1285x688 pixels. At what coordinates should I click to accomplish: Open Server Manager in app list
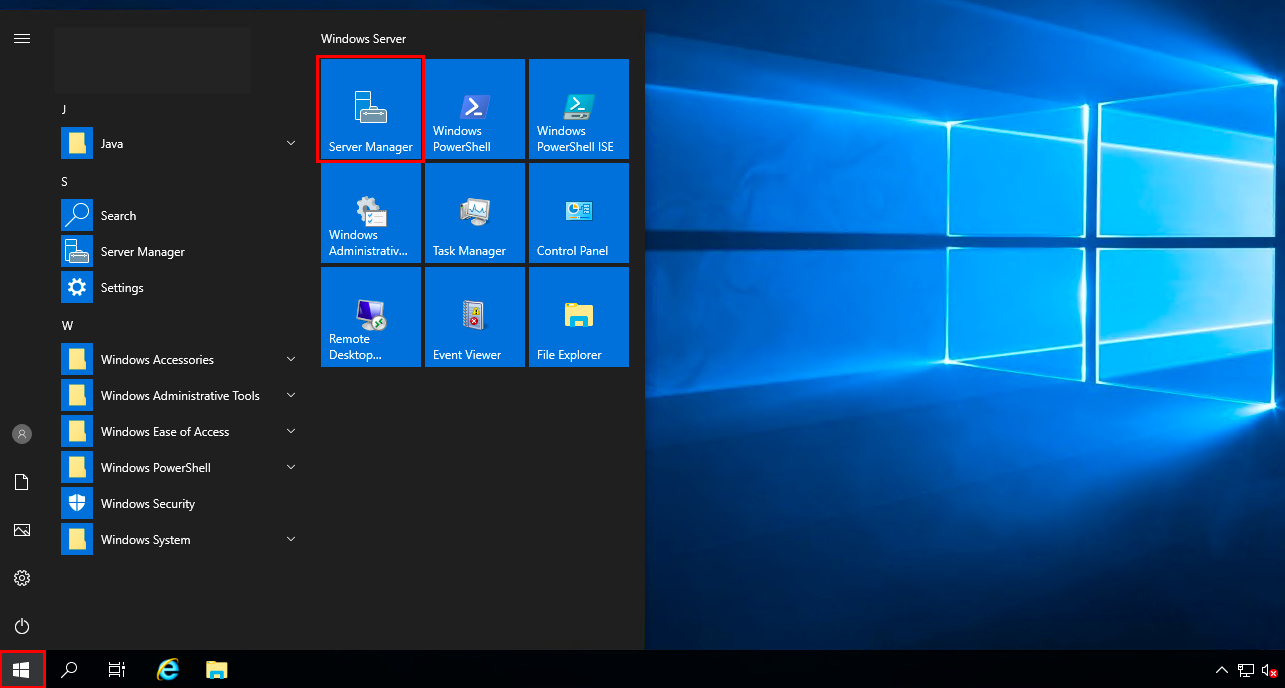pos(182,252)
